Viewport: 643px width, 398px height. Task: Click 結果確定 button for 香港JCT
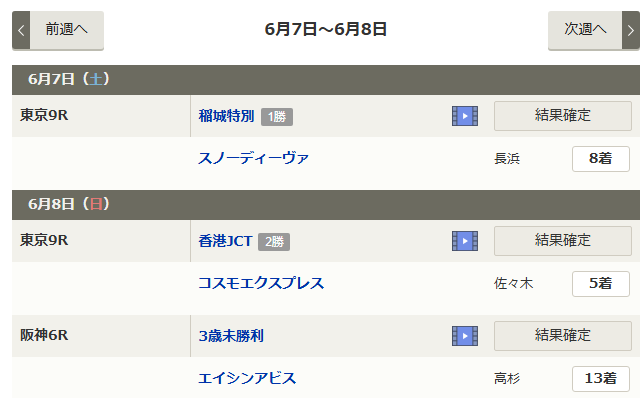[x=563, y=241]
